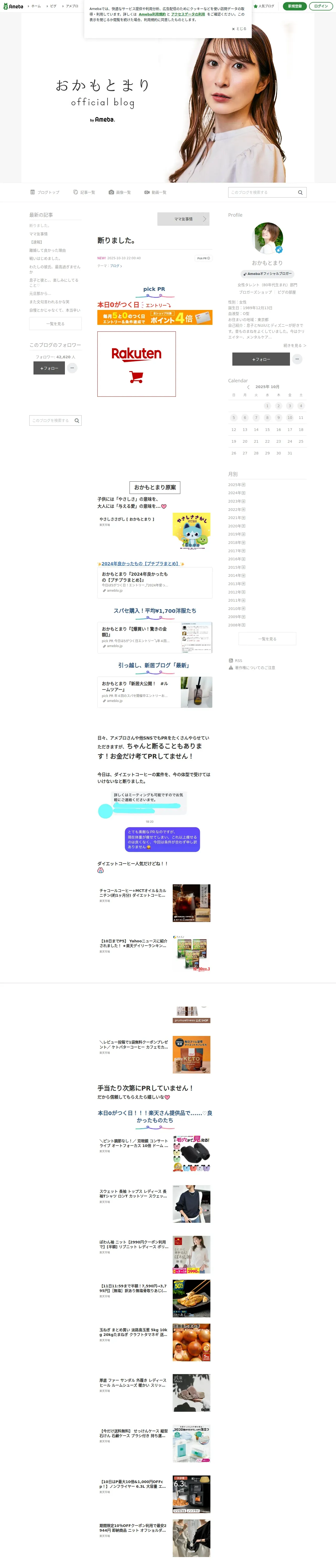
Task: Click the Rakuten cart icon
Action: (x=137, y=377)
